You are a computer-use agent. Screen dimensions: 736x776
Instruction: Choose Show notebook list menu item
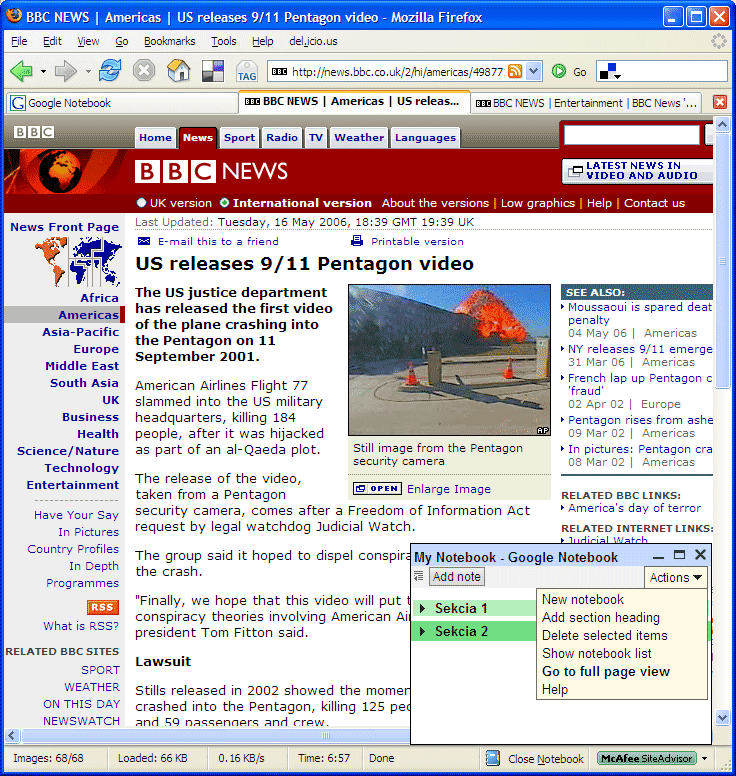[x=596, y=653]
